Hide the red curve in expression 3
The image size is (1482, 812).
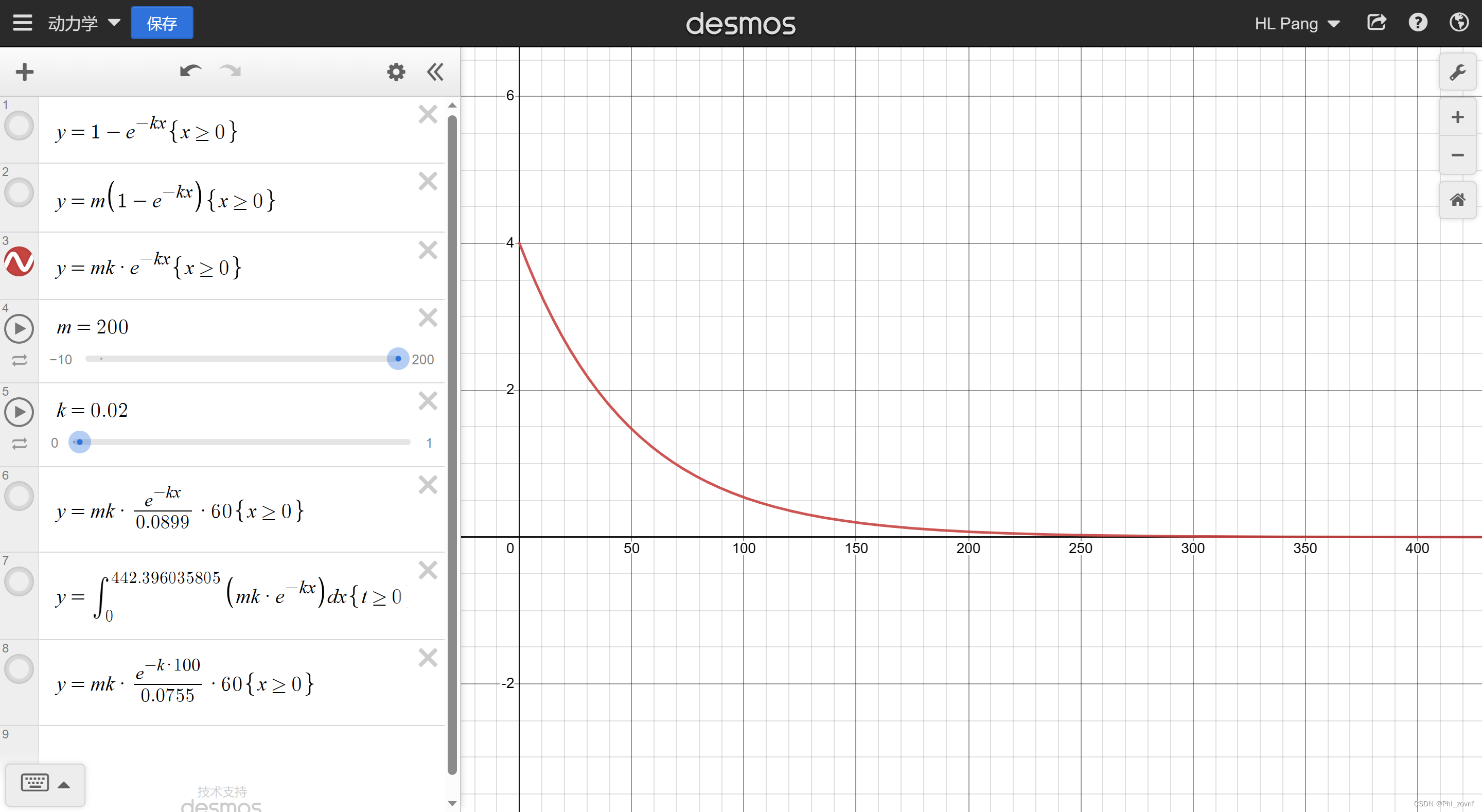click(x=19, y=262)
